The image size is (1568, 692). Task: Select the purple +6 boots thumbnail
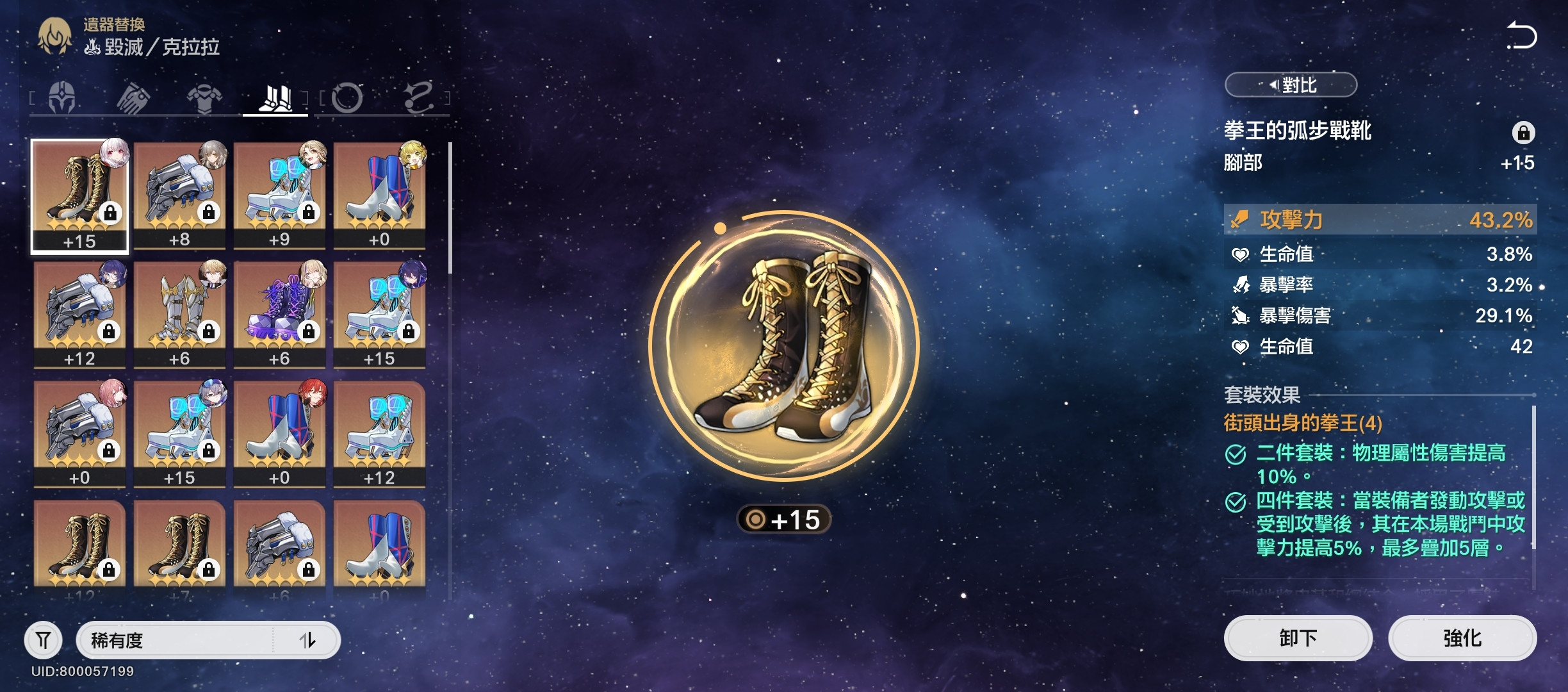coord(279,314)
